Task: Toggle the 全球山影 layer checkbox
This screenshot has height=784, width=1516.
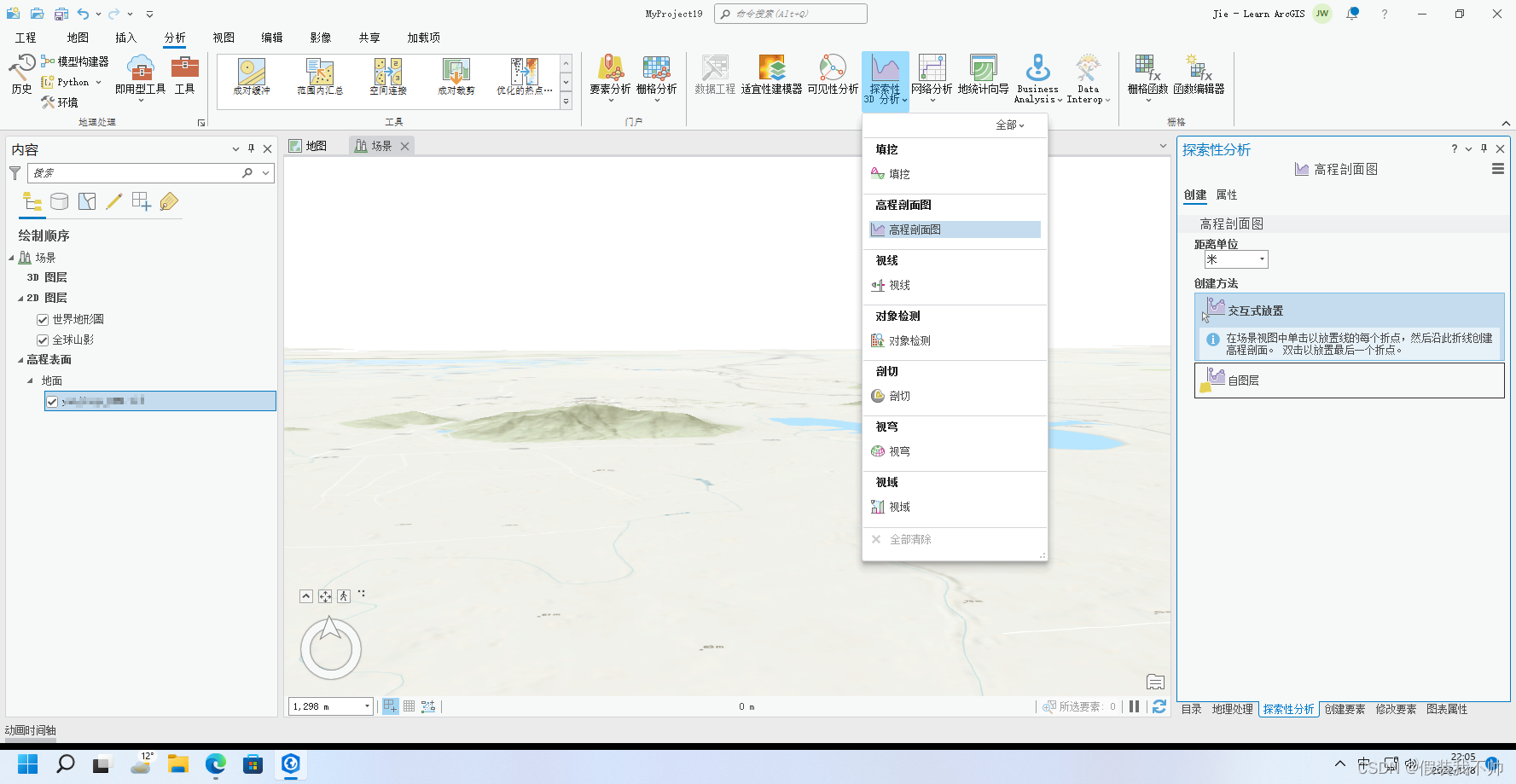Action: point(42,339)
